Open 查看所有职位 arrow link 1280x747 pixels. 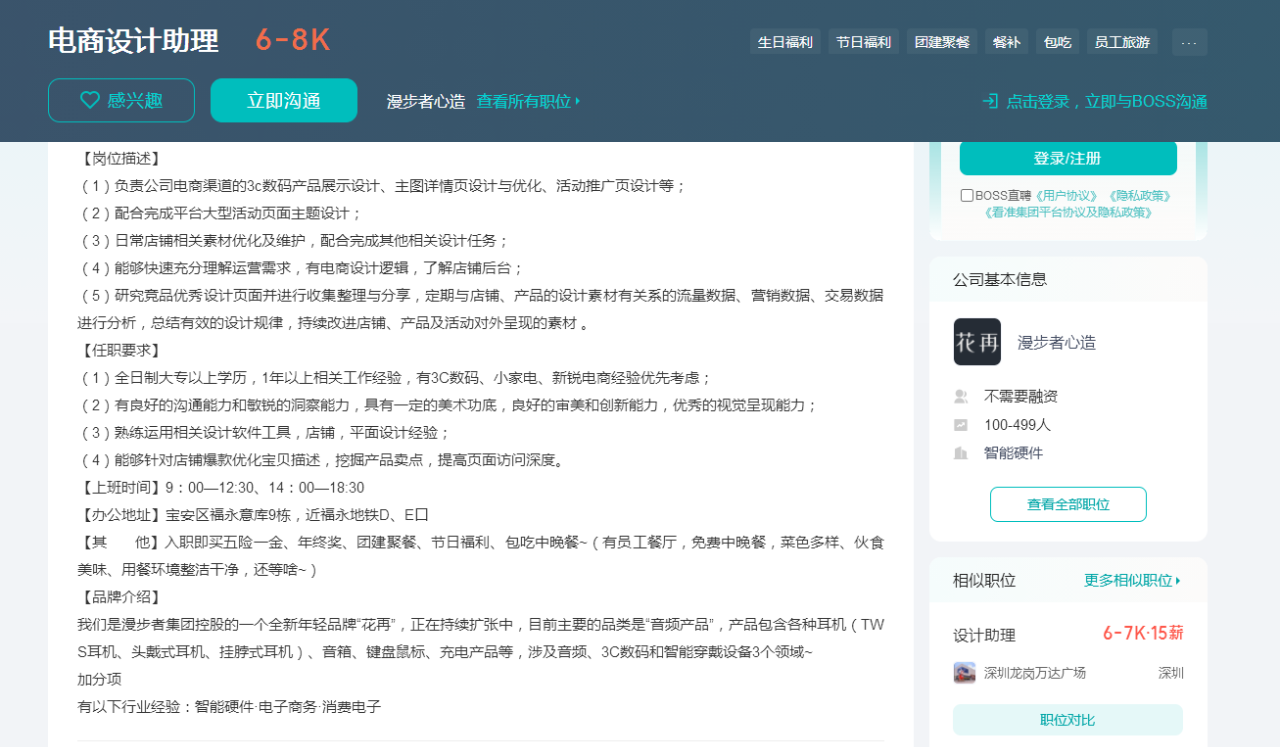click(x=528, y=101)
